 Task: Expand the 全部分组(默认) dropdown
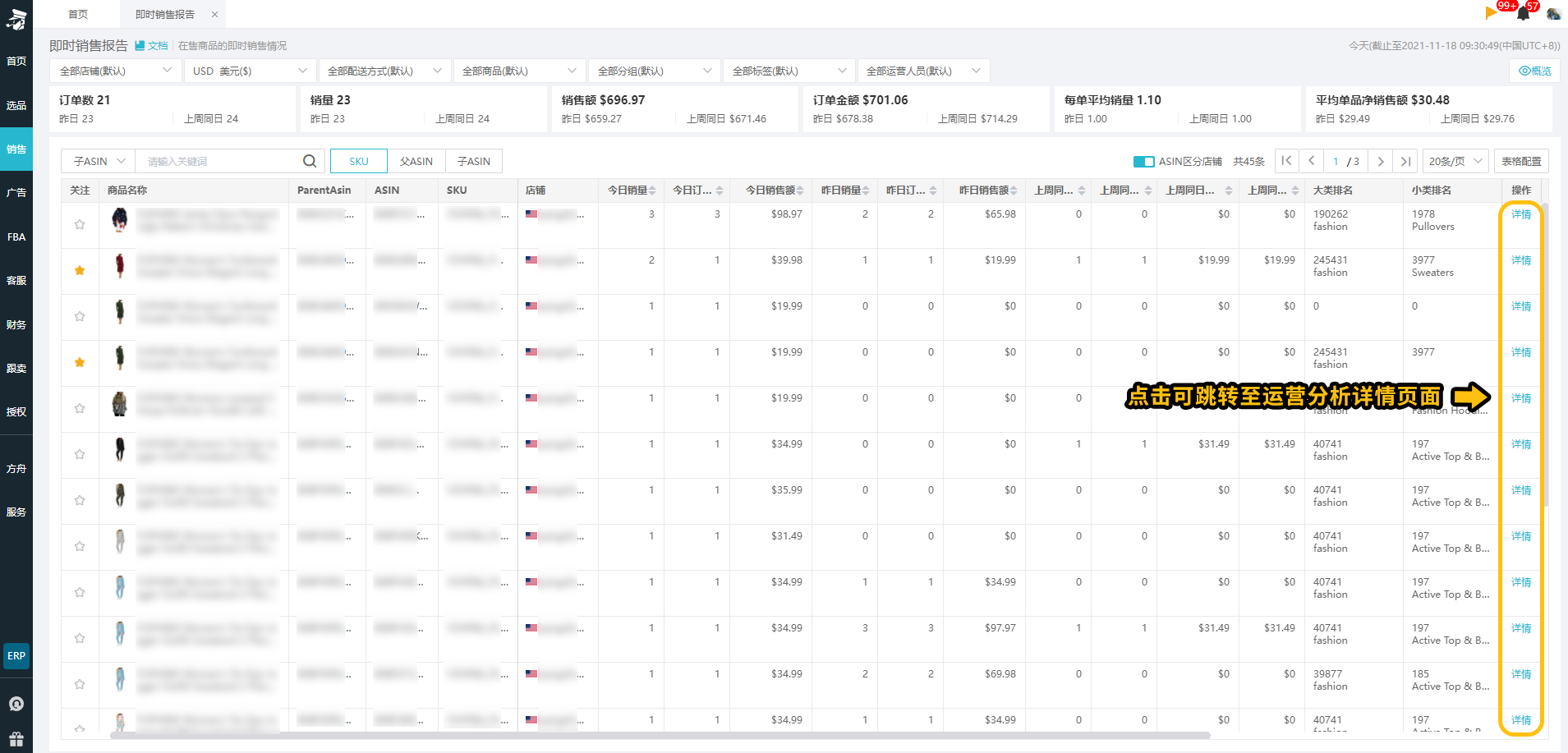654,71
